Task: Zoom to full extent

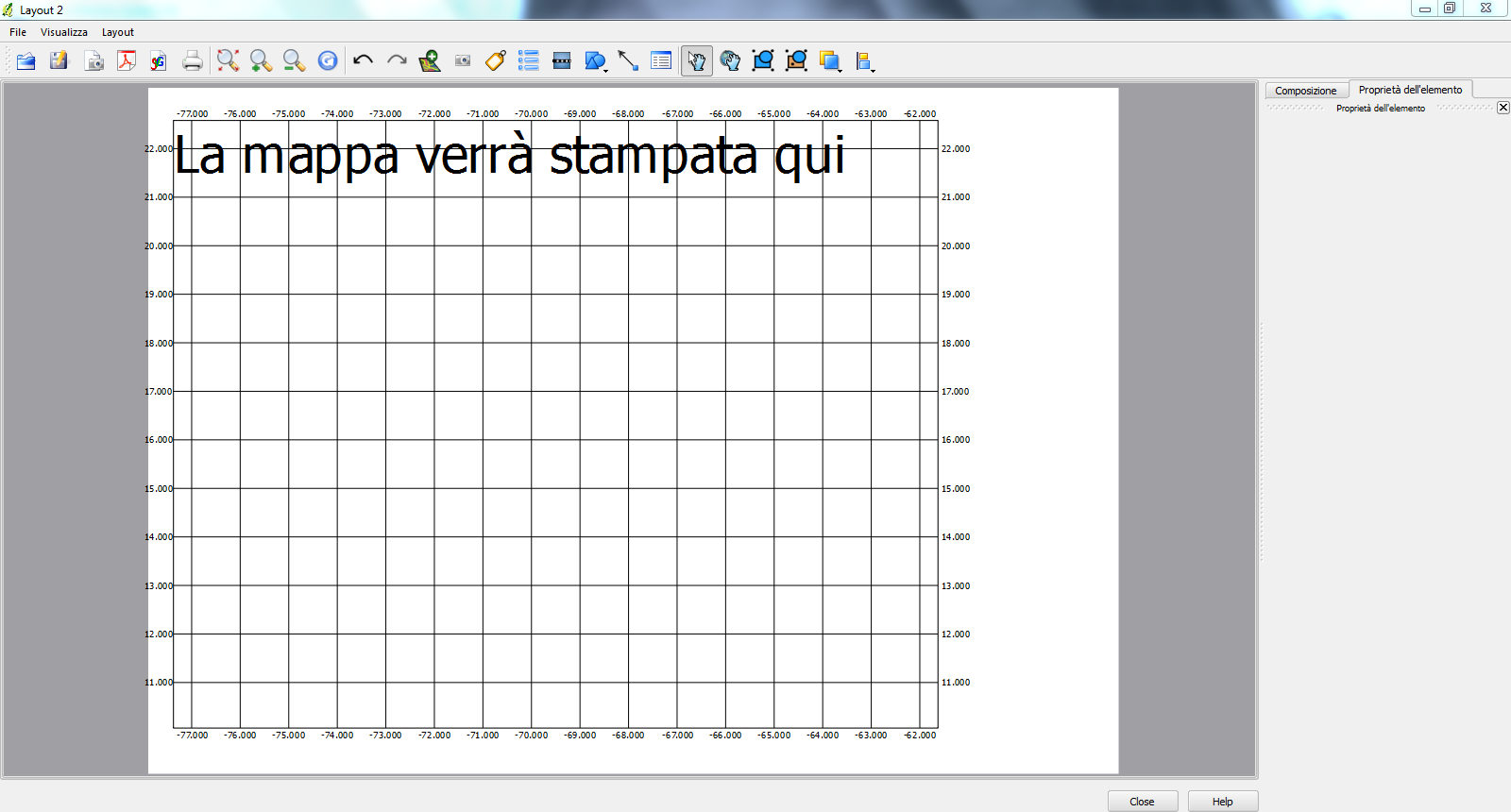Action: (x=228, y=61)
